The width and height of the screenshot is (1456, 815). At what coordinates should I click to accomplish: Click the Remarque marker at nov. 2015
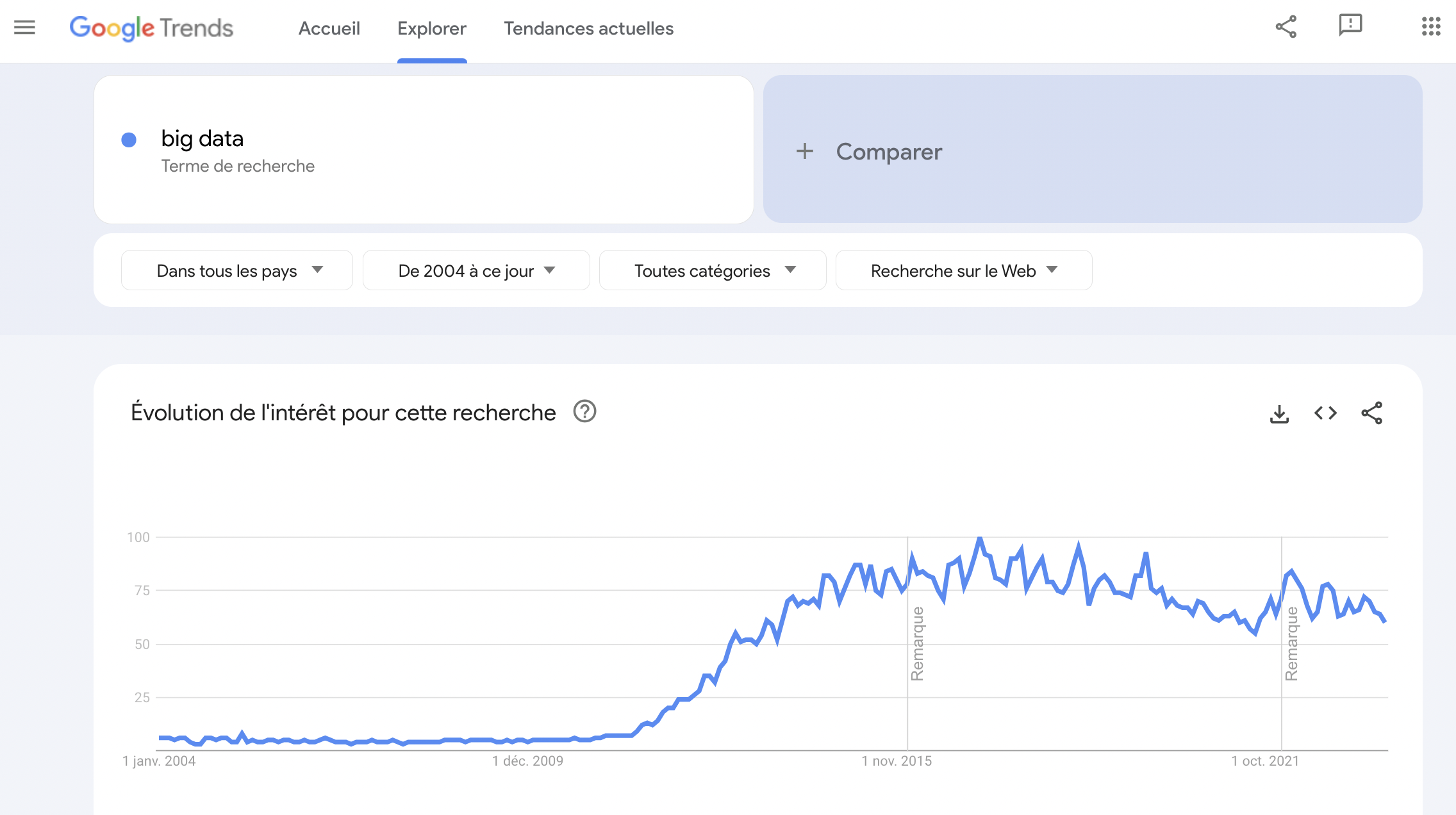pos(917,643)
